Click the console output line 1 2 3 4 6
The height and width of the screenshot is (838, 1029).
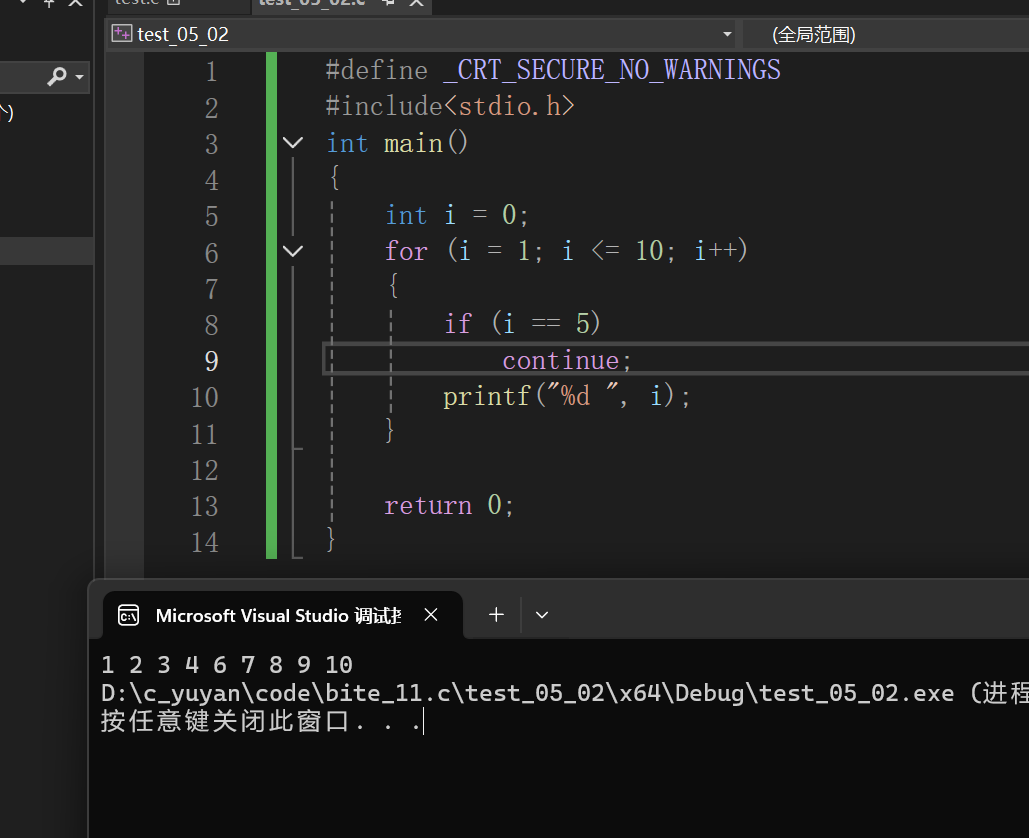[x=227, y=665]
